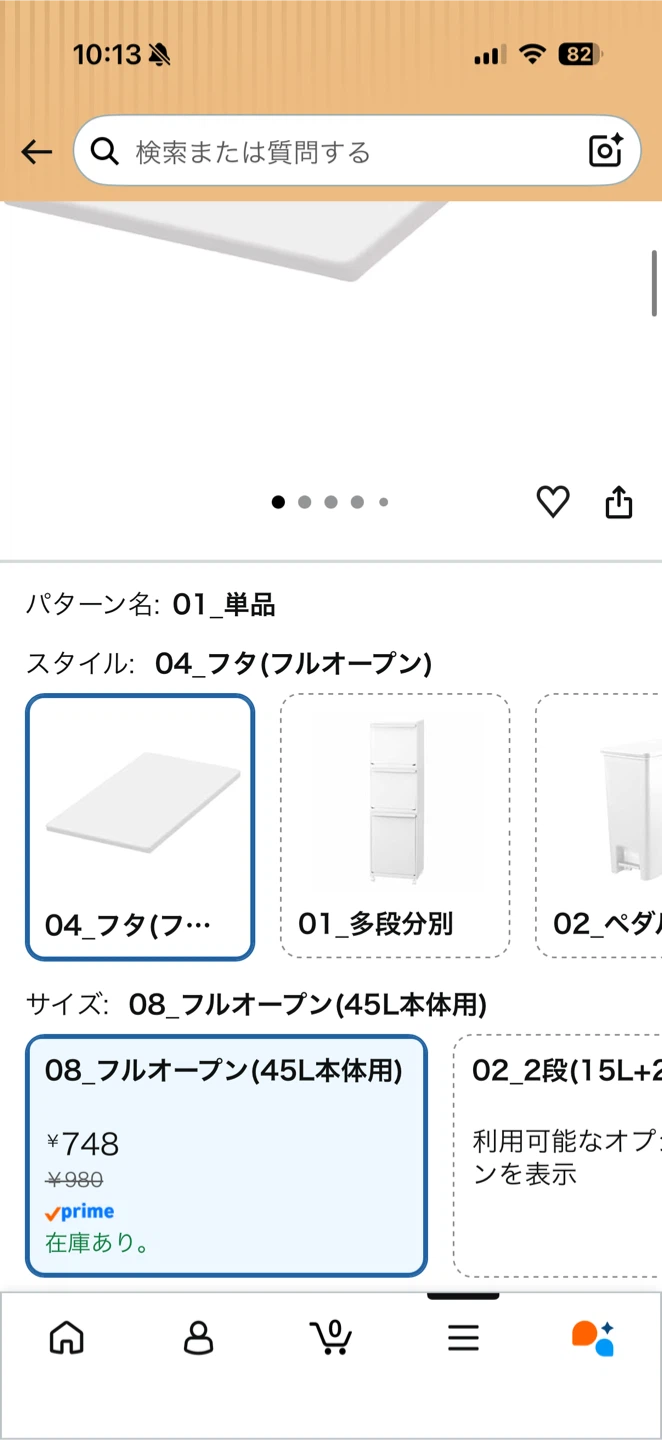Screen dimensions: 662x1440
Task: Tap the back arrow icon
Action: tap(37, 152)
